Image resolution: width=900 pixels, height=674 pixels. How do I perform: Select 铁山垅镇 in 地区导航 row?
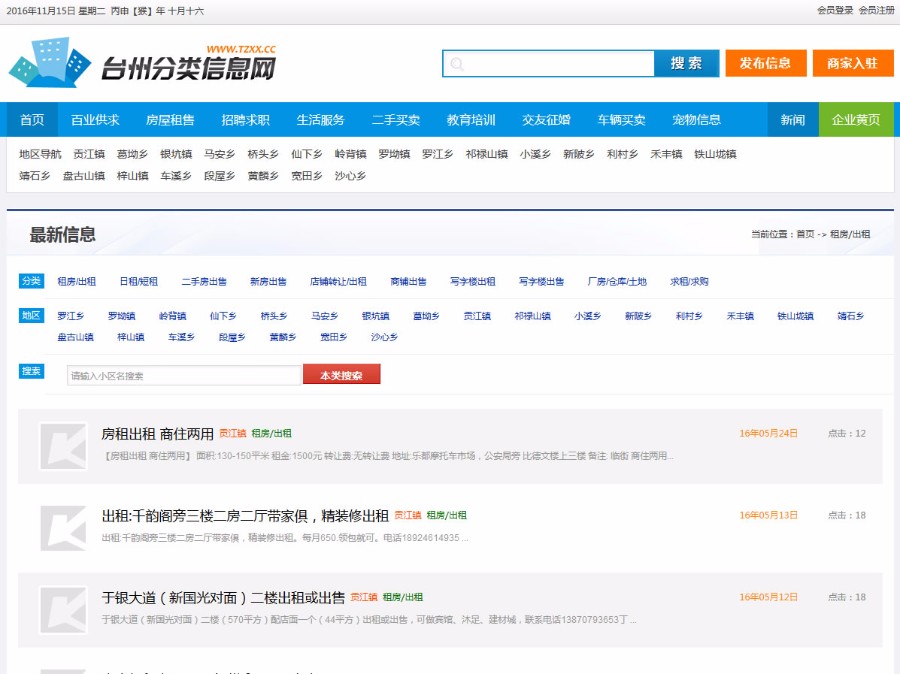(x=715, y=154)
